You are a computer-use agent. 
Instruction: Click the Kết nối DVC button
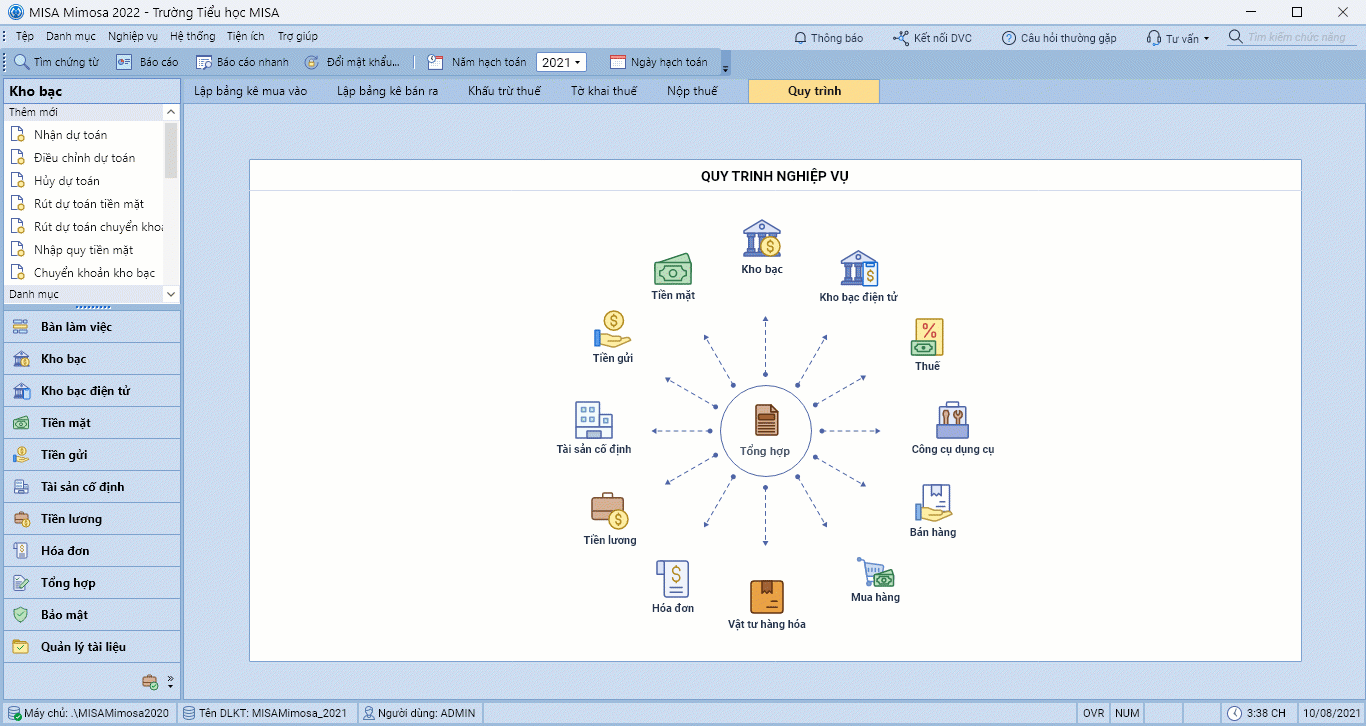click(x=932, y=38)
